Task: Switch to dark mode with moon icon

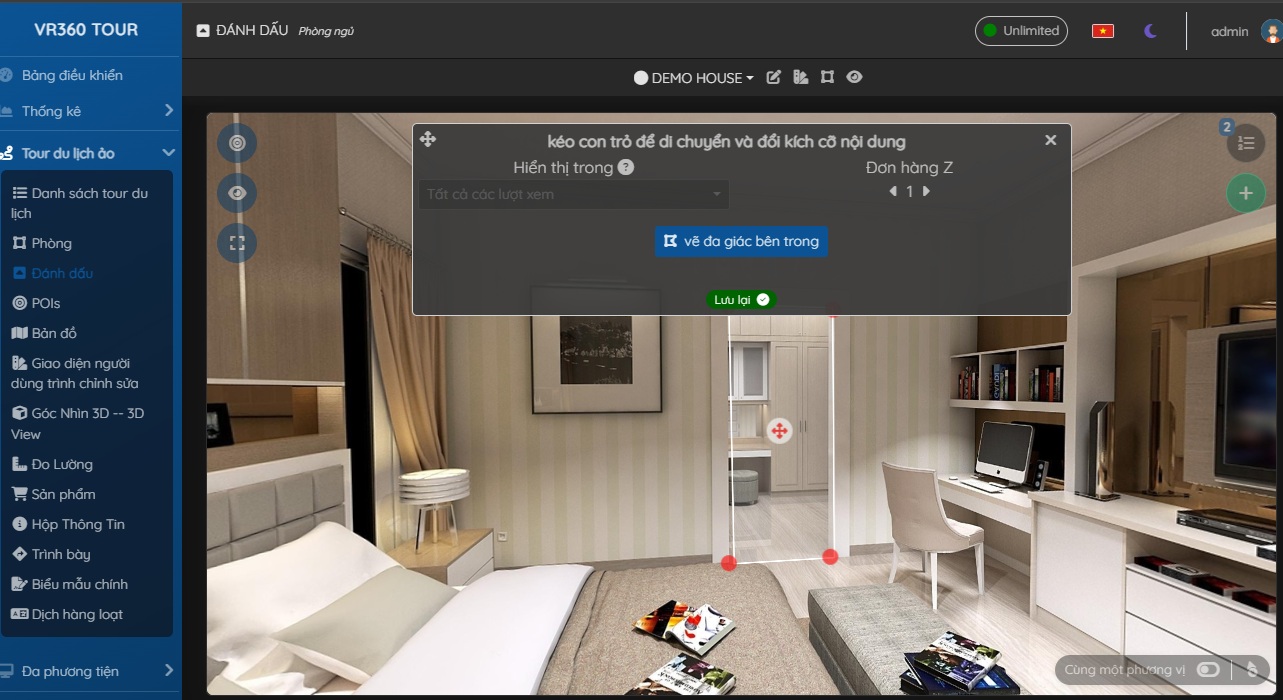Action: (x=1150, y=31)
